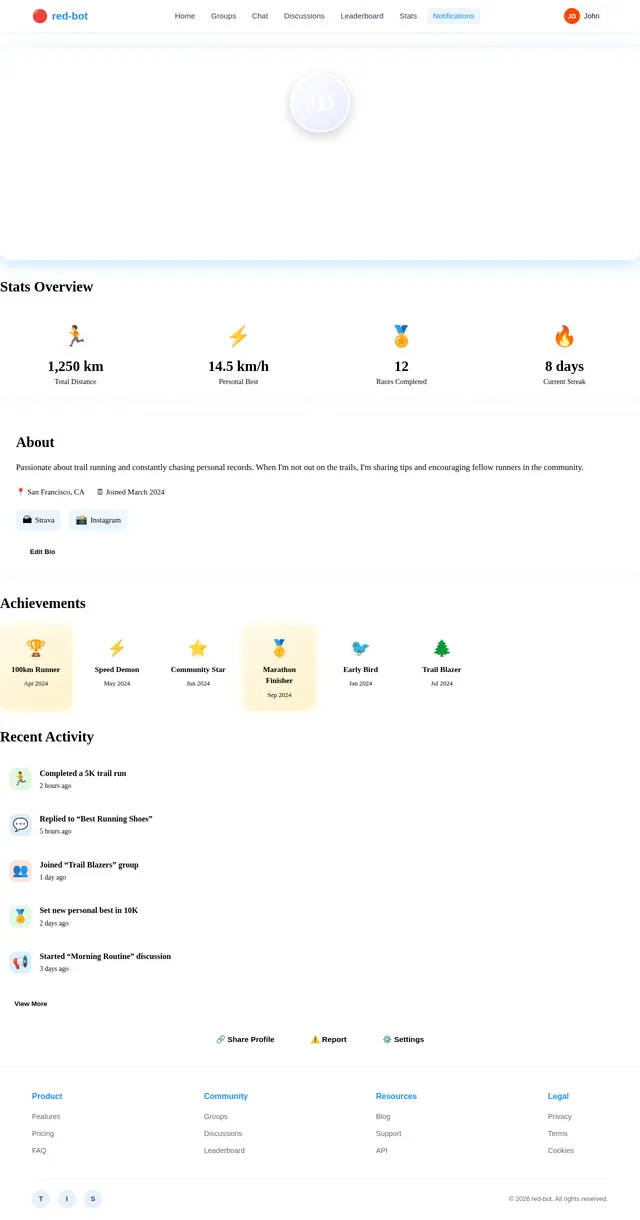Click the large JD profile picture
The image size is (640, 1220).
(x=320, y=102)
